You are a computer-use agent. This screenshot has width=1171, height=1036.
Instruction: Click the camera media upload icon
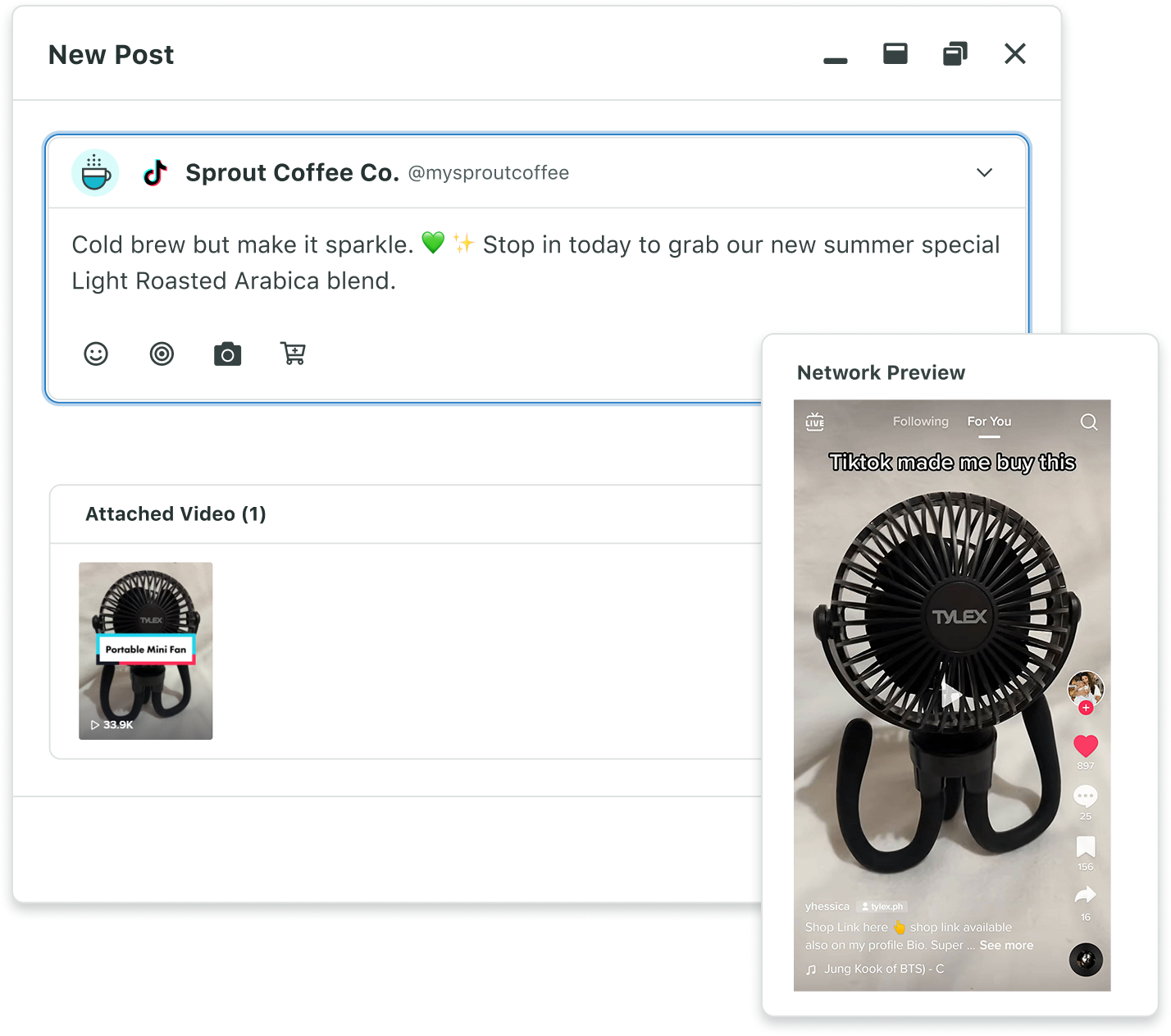click(227, 354)
